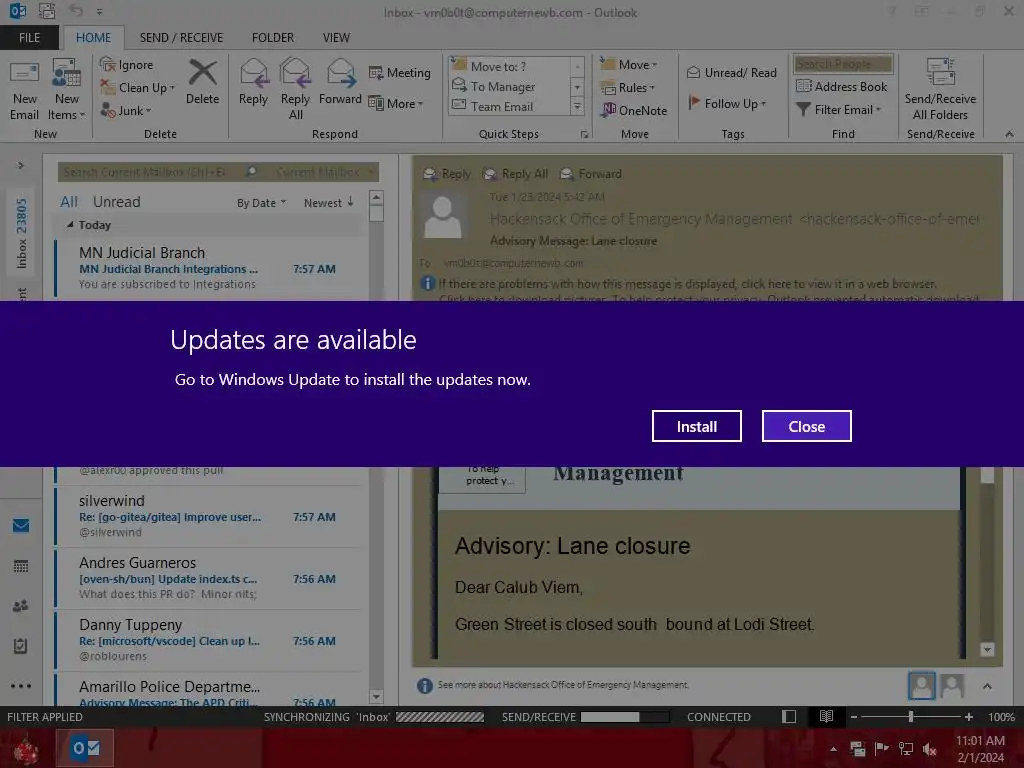Screen dimensions: 1024x768
Task: Open more navigation options ellipsis
Action: tap(21, 686)
